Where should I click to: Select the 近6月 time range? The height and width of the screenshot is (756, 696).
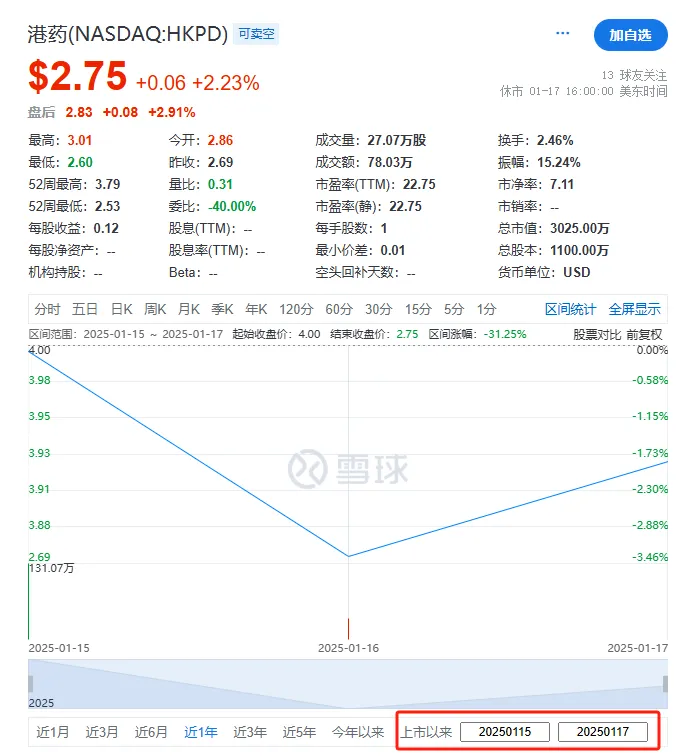[x=151, y=732]
